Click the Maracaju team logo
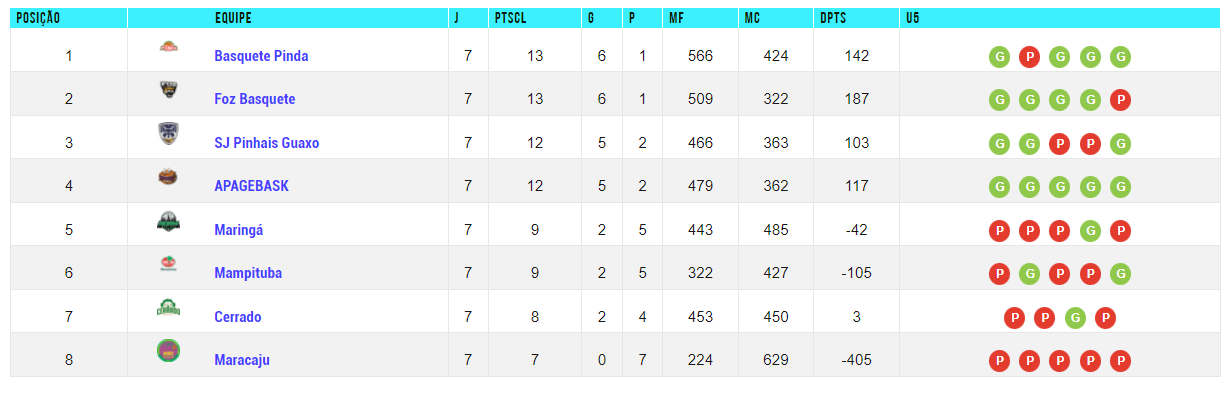 (x=168, y=351)
